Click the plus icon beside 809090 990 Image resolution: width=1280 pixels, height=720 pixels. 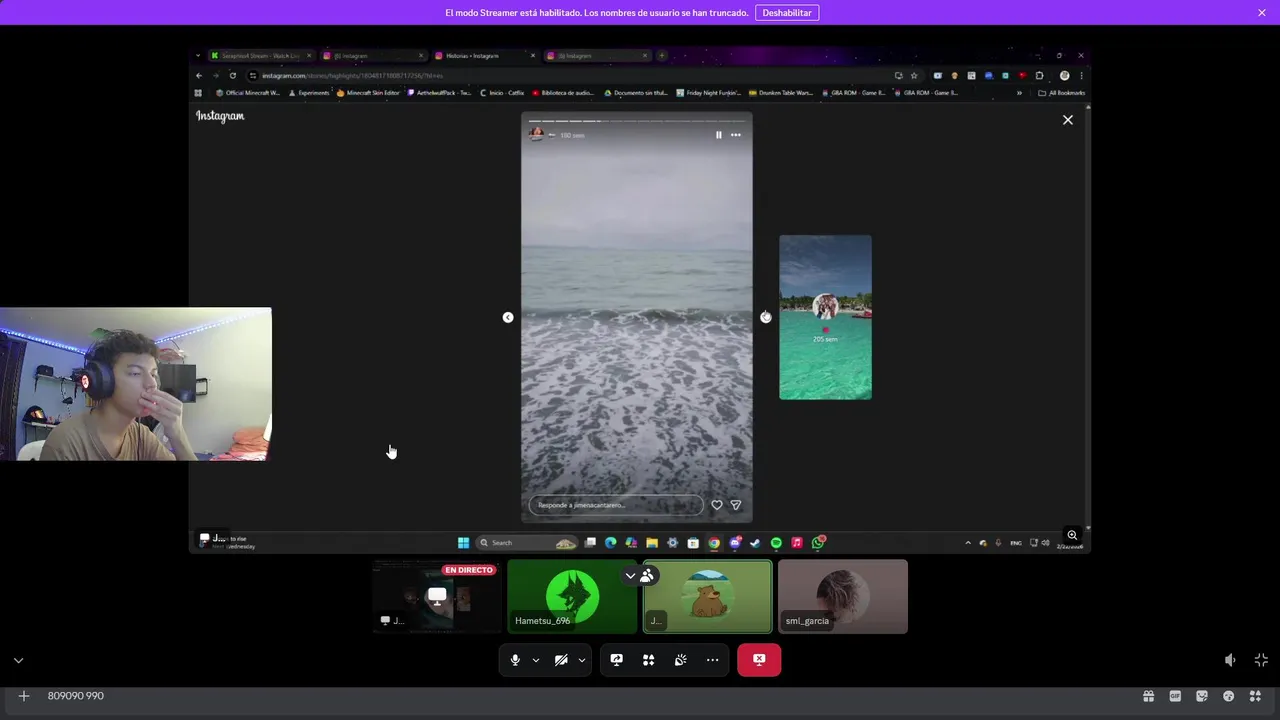coord(24,696)
